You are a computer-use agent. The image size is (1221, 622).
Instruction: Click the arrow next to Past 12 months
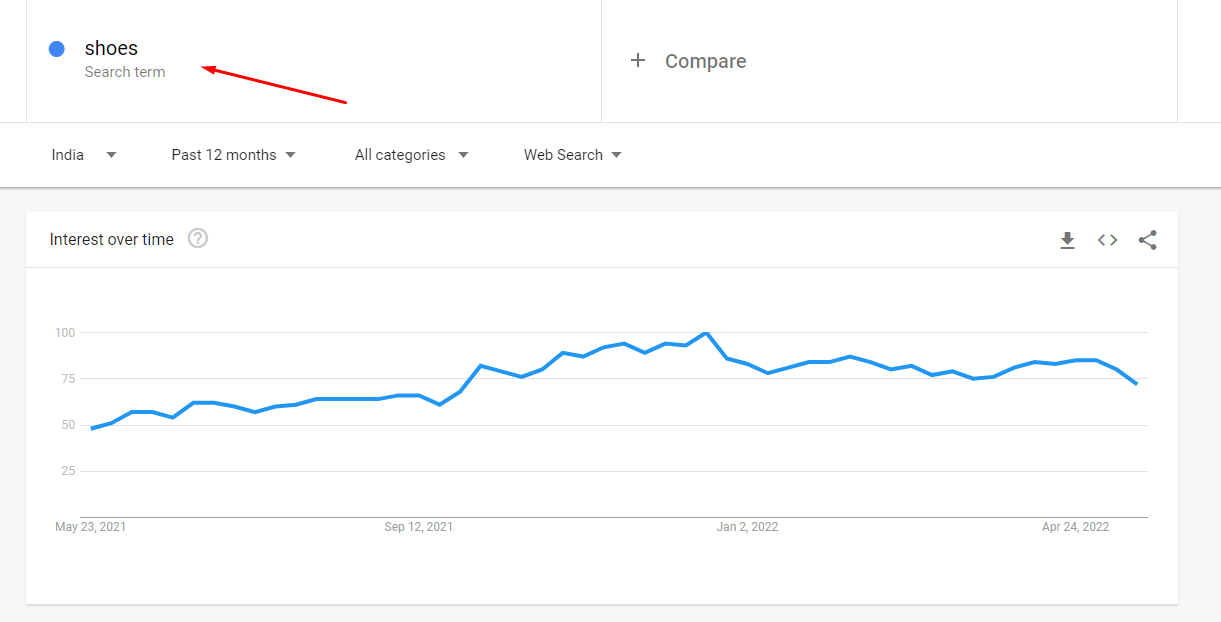click(291, 155)
